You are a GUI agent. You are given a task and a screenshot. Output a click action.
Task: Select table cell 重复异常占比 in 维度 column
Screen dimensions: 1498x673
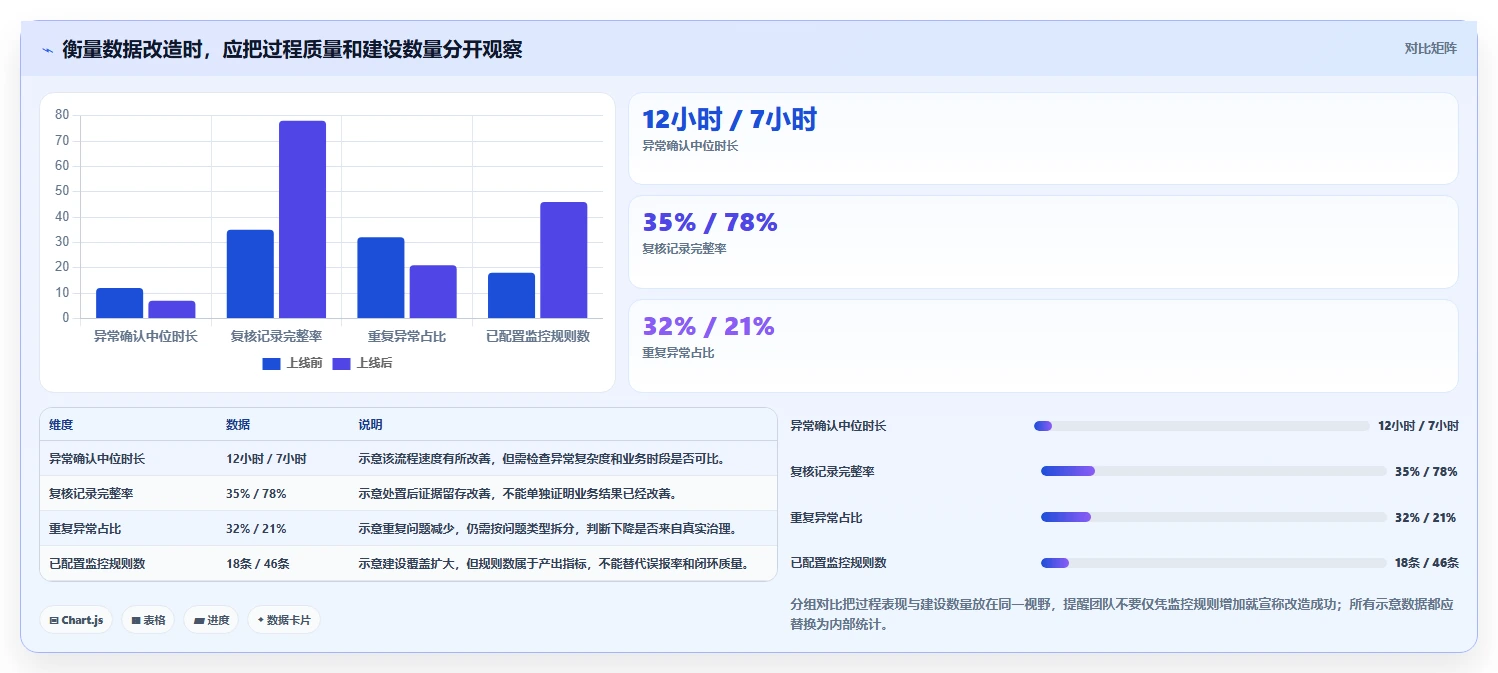(x=85, y=529)
